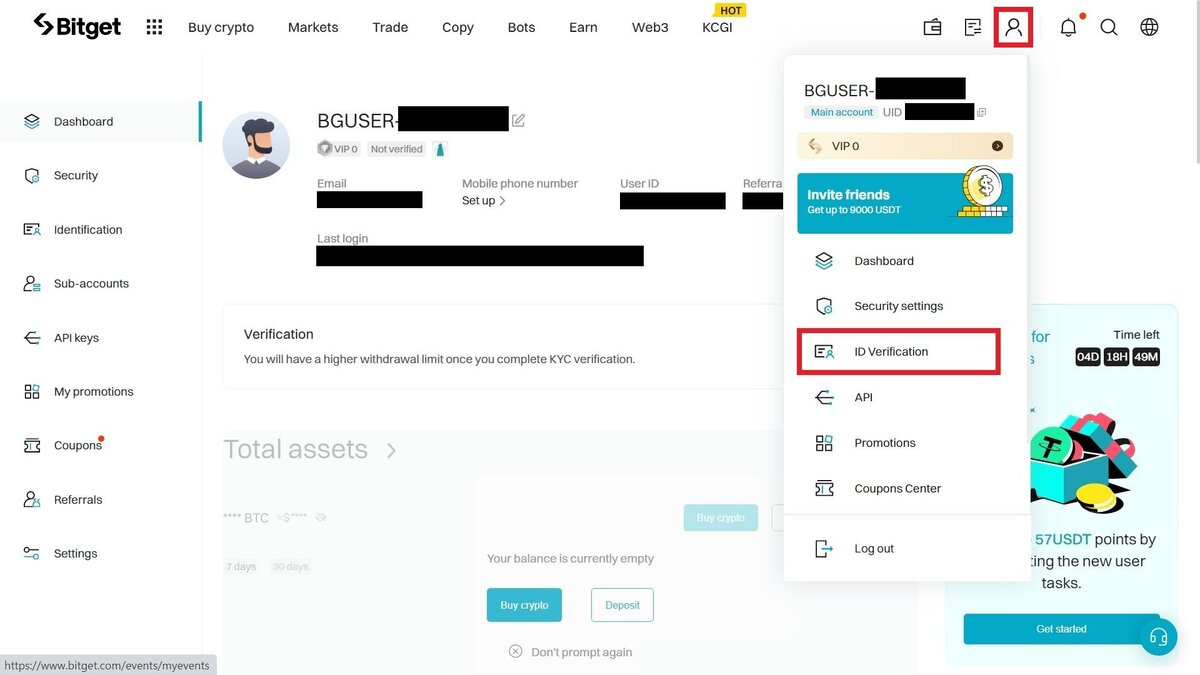
Task: Open the wallet assets icon in header
Action: tap(932, 27)
